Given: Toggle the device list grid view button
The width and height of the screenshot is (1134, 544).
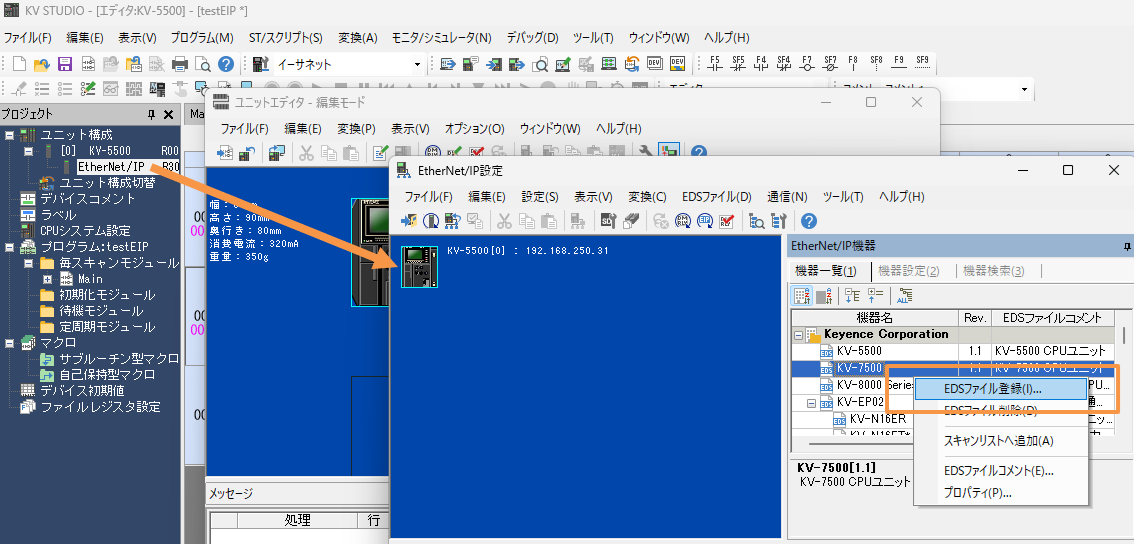Looking at the screenshot, I should click(x=802, y=295).
